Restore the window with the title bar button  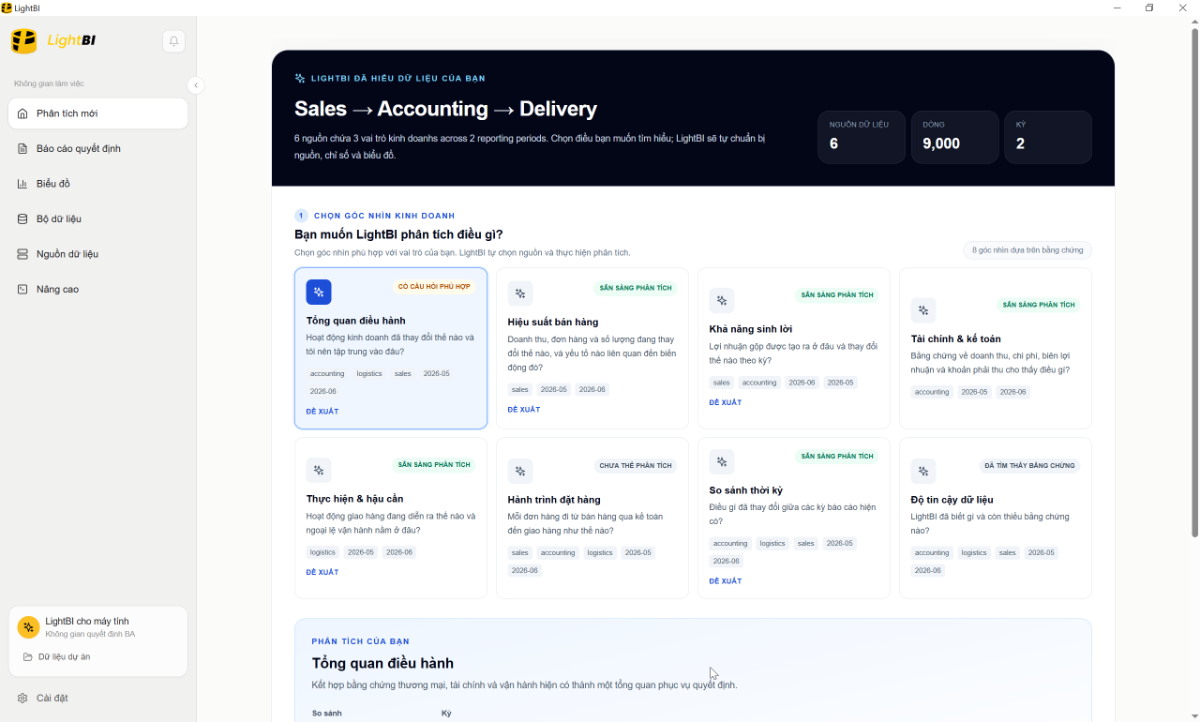tap(1149, 8)
